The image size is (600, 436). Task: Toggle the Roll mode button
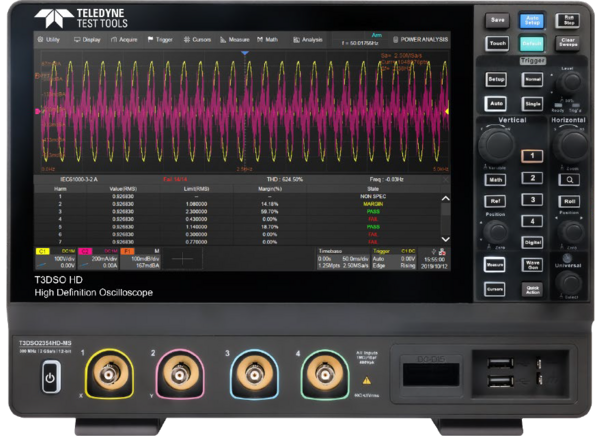click(x=569, y=201)
